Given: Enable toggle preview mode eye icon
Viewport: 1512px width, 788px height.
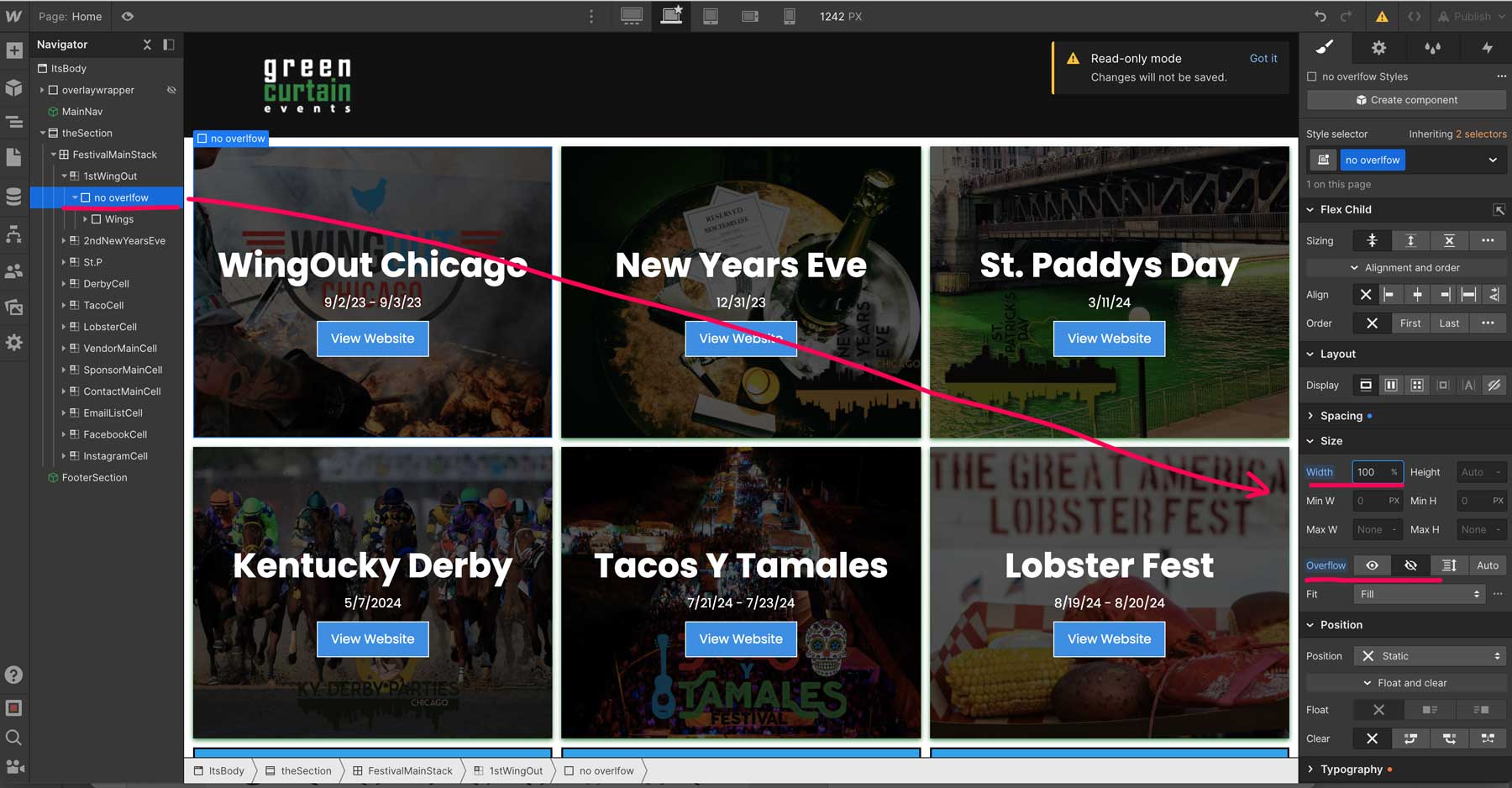Looking at the screenshot, I should click(128, 16).
